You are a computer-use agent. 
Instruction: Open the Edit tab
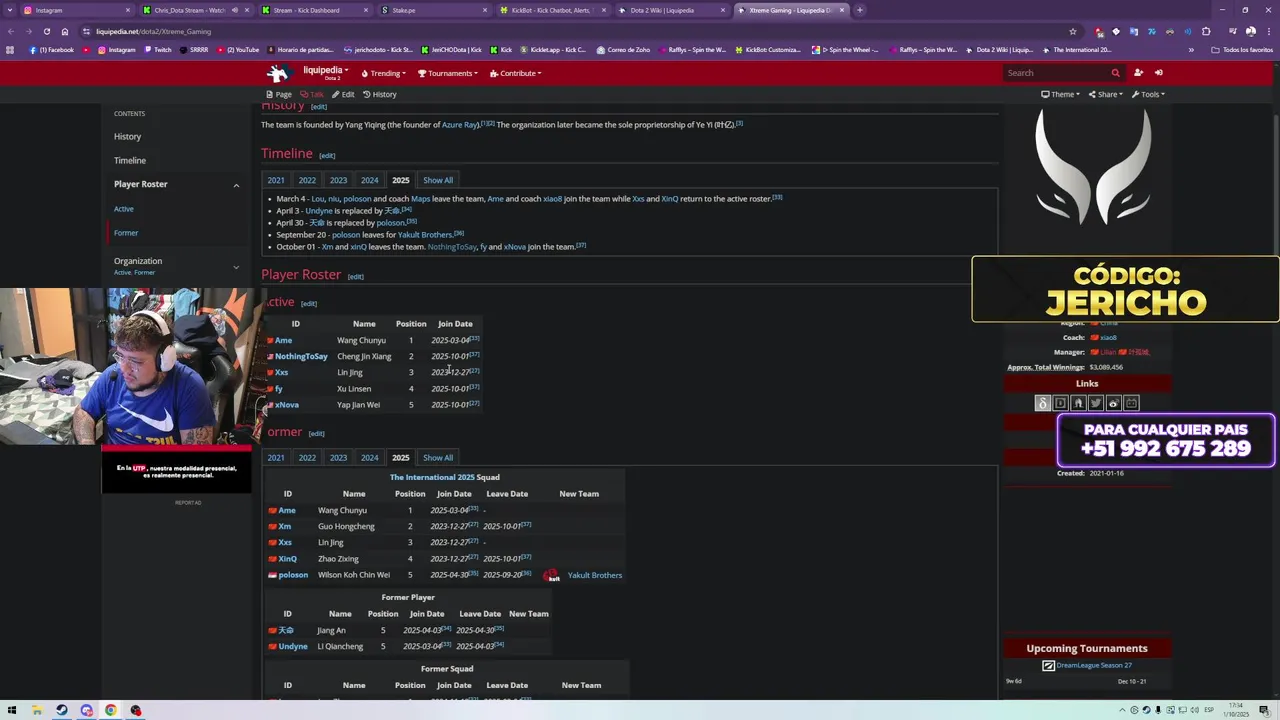pos(343,94)
